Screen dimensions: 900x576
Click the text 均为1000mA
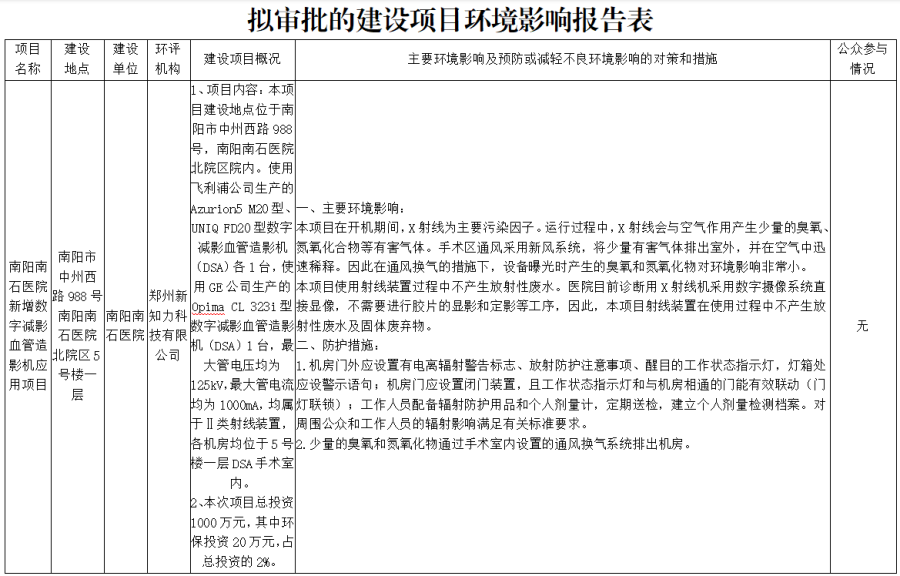coord(226,405)
